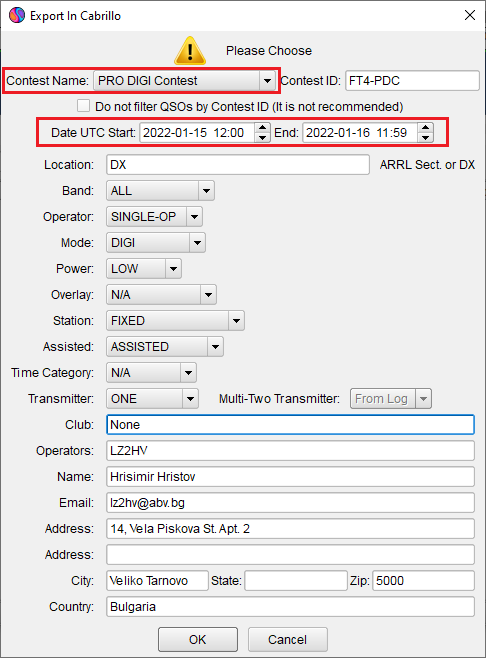Open the Transmitter ONE dropdown
Viewport: 486px width, 658px height.
pos(190,399)
